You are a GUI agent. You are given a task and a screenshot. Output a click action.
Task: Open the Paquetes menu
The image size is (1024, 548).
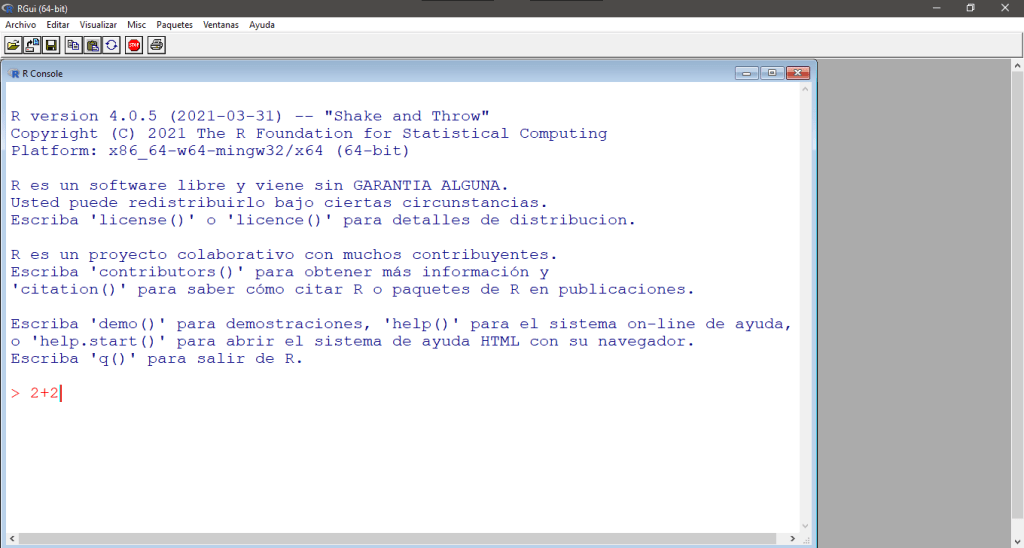point(174,24)
